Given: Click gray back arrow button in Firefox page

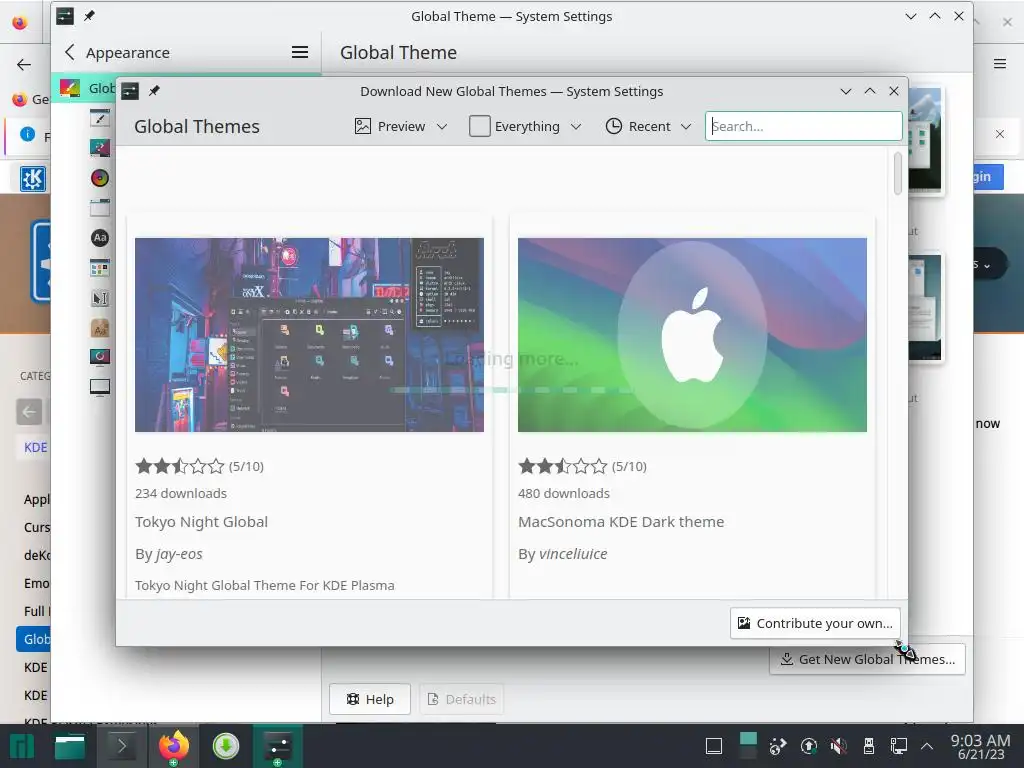Looking at the screenshot, I should 29,411.
